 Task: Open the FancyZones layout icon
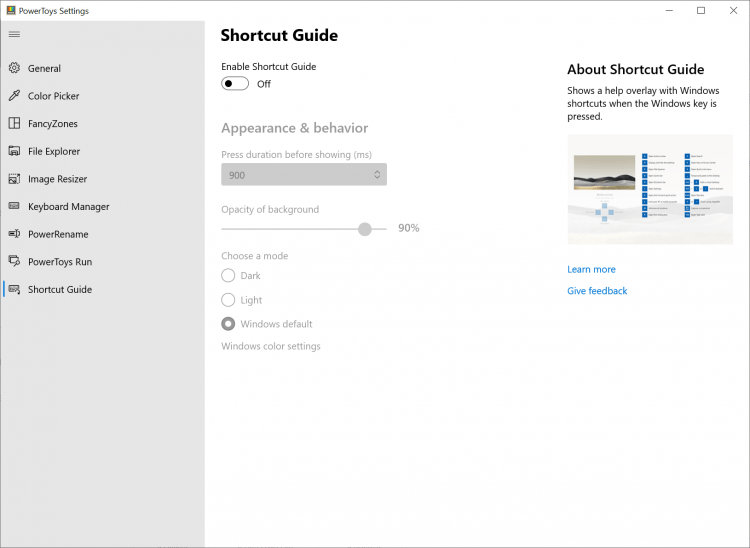click(x=14, y=124)
